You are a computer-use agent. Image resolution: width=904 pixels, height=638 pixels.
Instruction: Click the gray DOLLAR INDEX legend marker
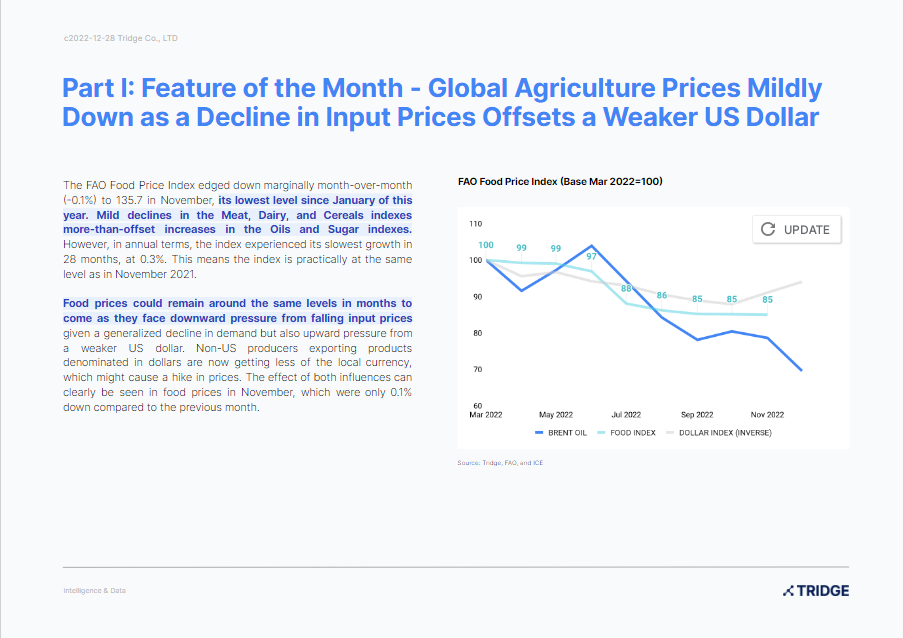pos(670,432)
